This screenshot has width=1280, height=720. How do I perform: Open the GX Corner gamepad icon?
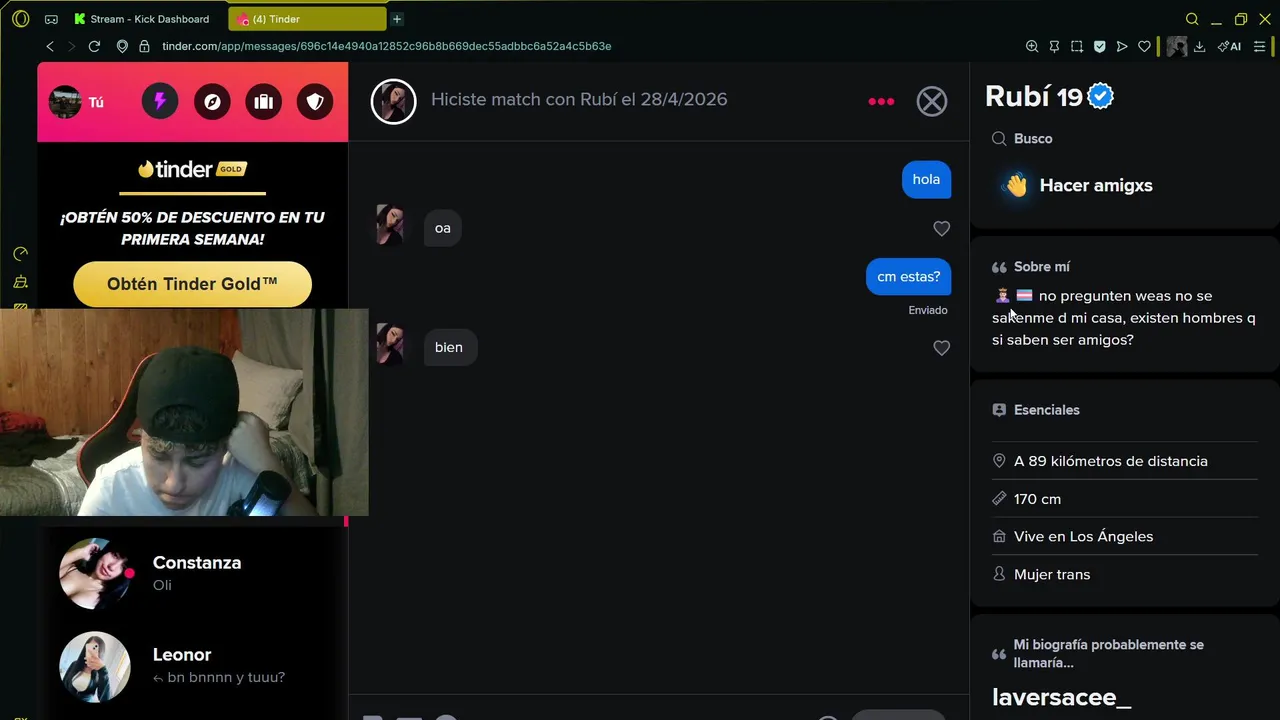click(51, 19)
